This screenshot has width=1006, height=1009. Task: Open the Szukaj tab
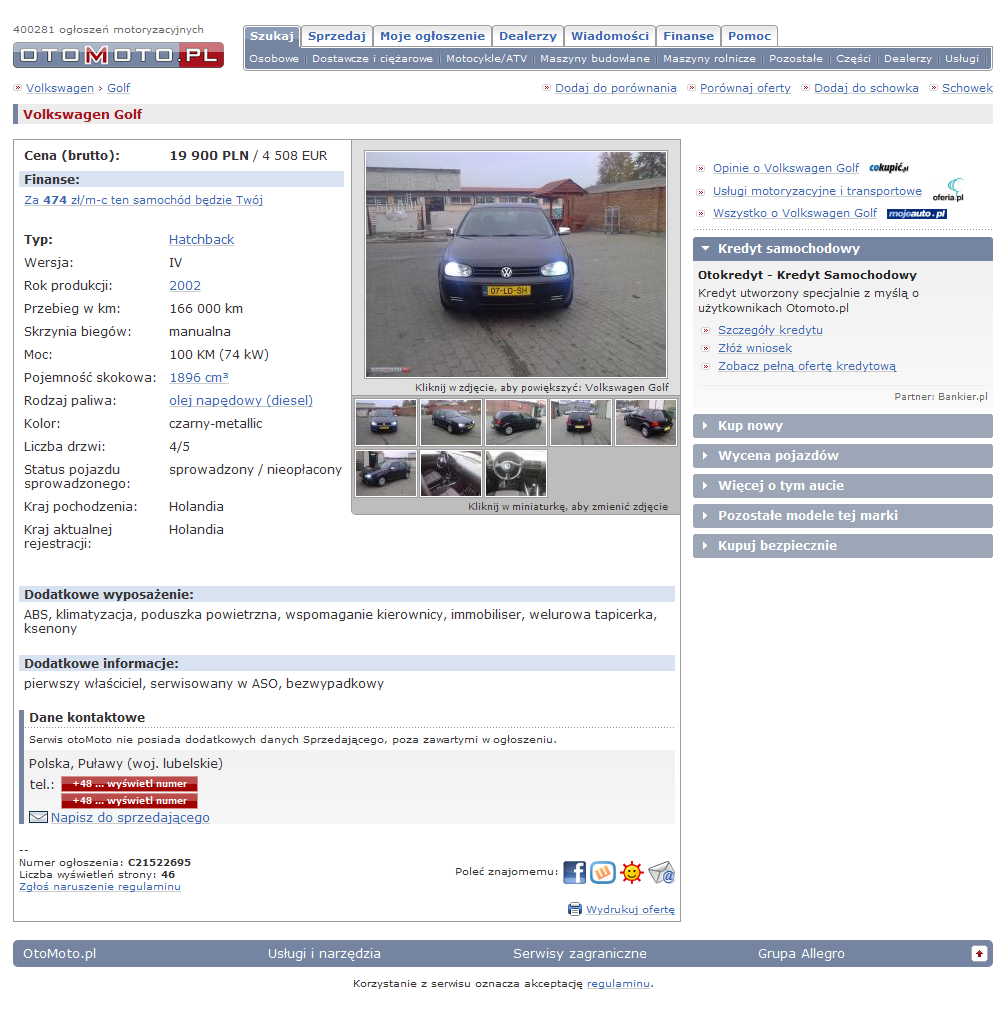pyautogui.click(x=272, y=36)
